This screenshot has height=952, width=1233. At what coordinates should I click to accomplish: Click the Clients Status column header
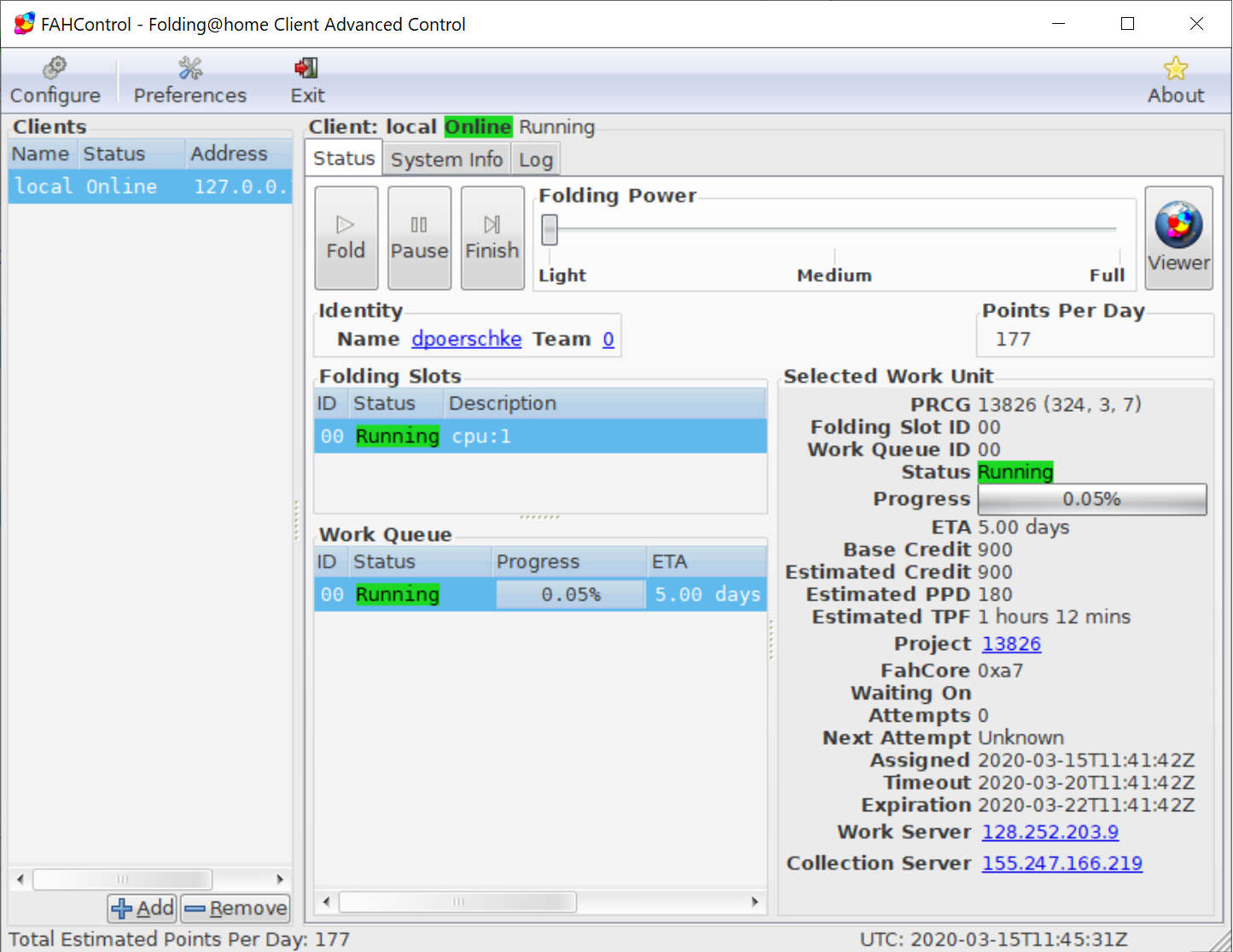(x=132, y=154)
